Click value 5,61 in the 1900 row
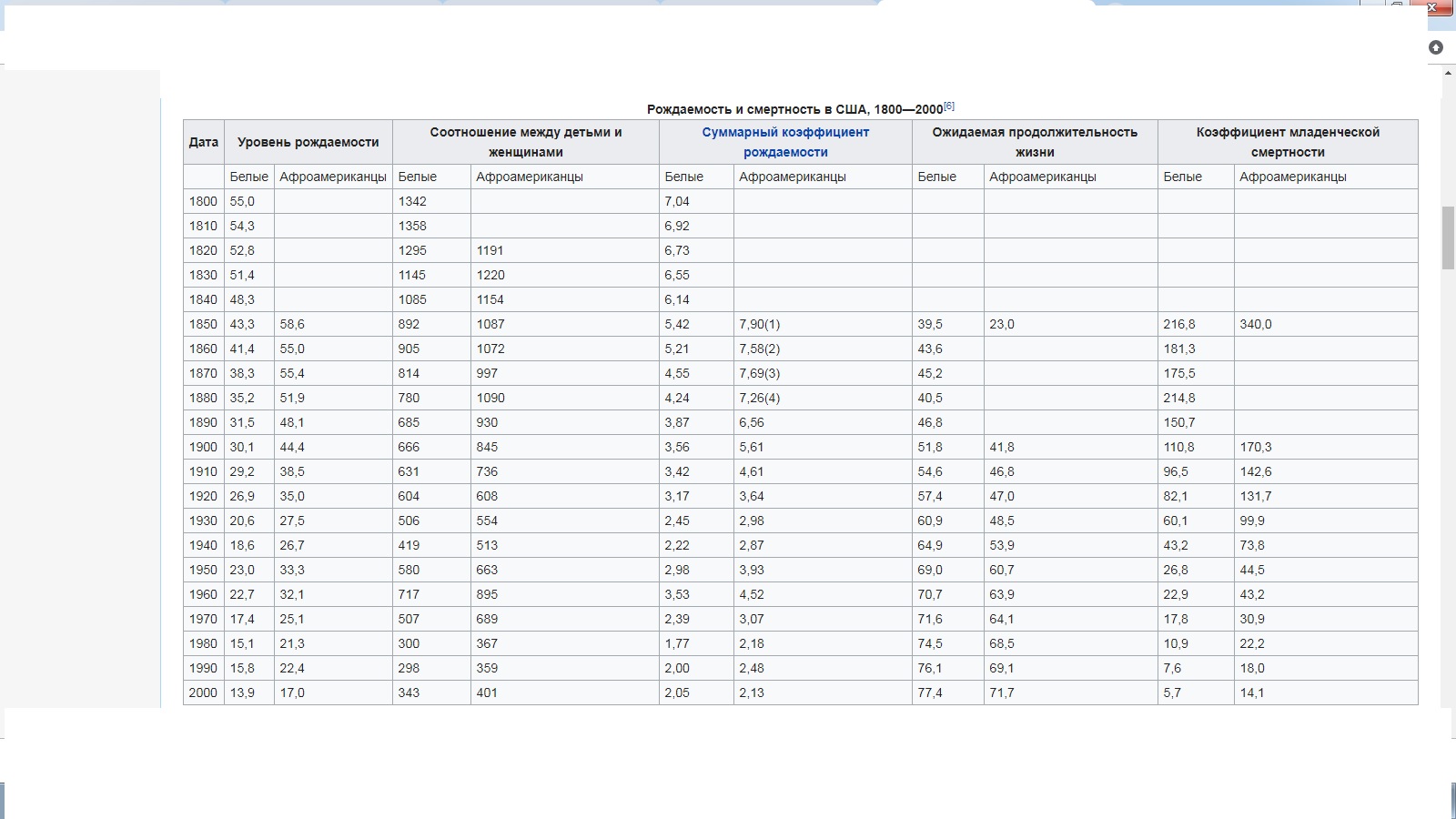1456x819 pixels. (752, 447)
